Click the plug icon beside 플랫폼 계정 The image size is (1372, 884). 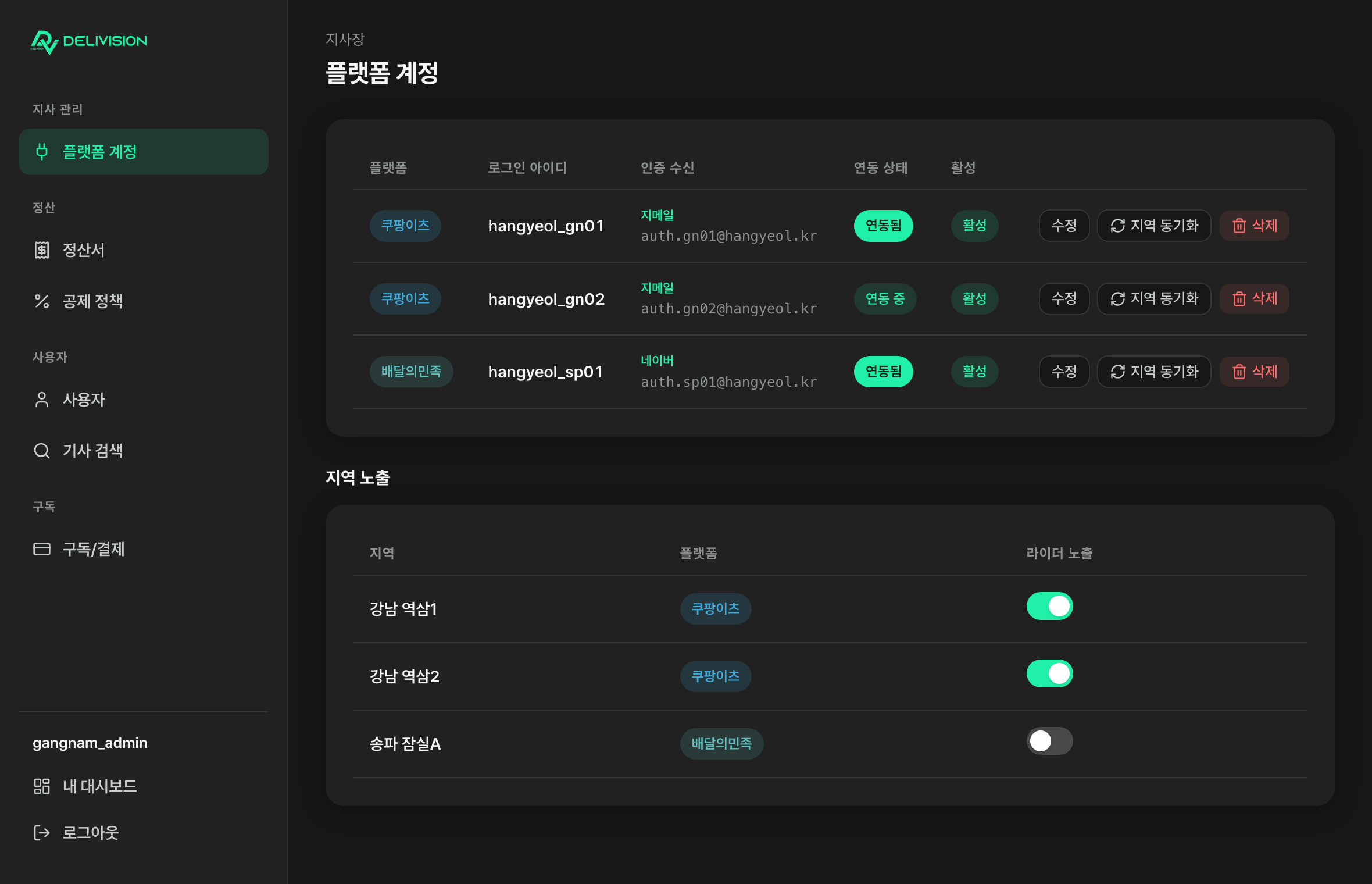tap(42, 151)
